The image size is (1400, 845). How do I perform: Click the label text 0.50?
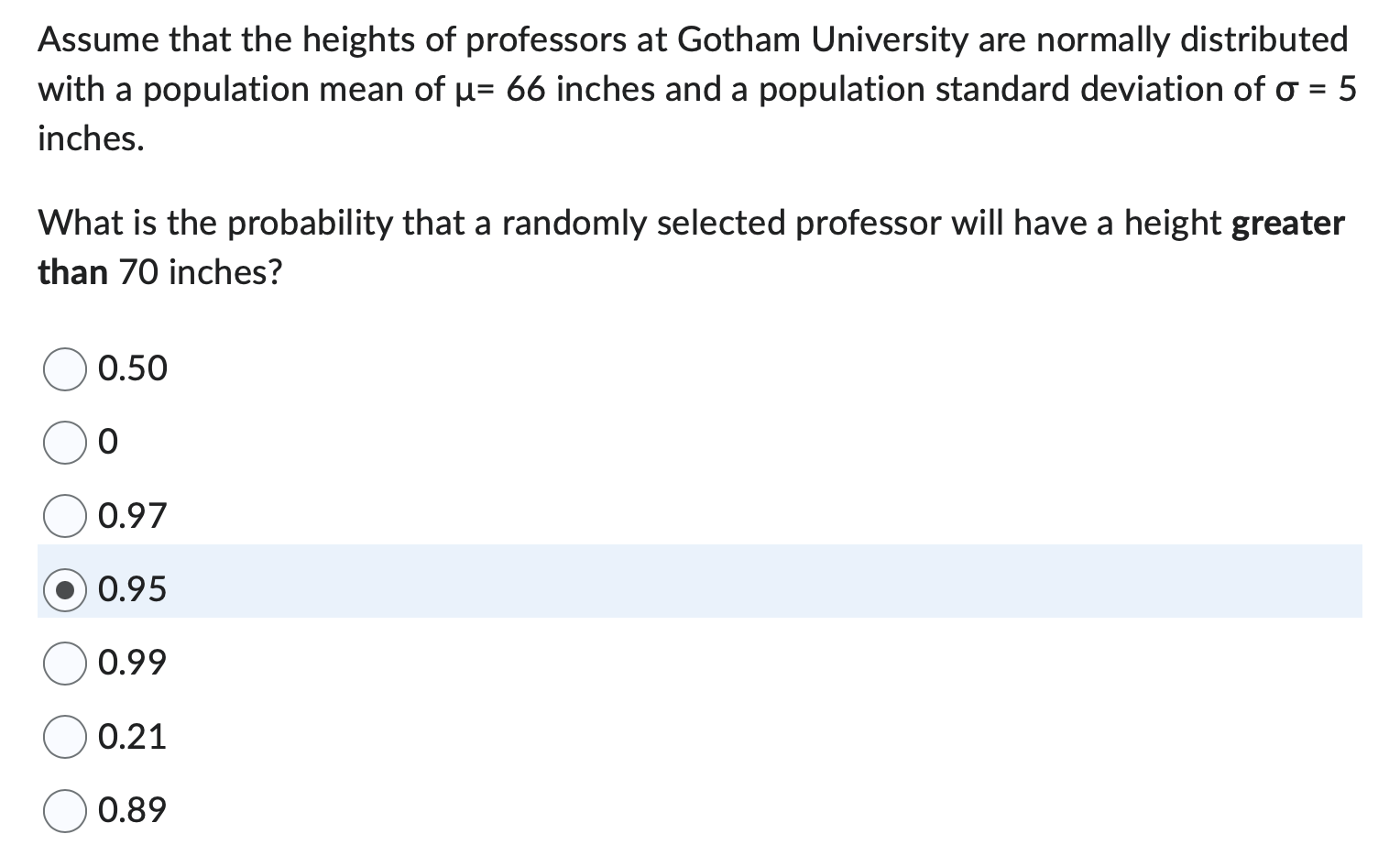tap(132, 369)
